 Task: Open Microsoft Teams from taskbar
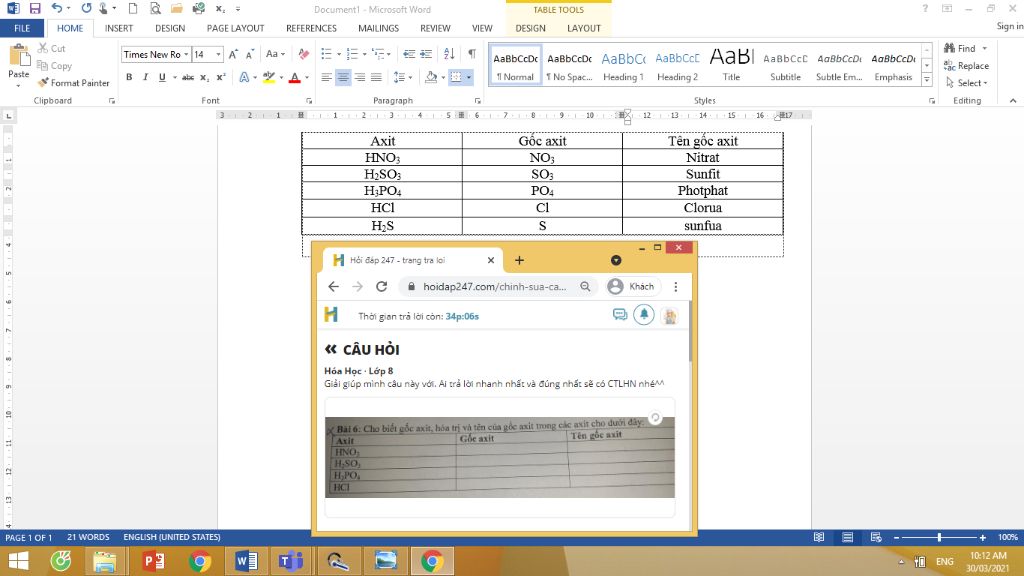tap(291, 561)
